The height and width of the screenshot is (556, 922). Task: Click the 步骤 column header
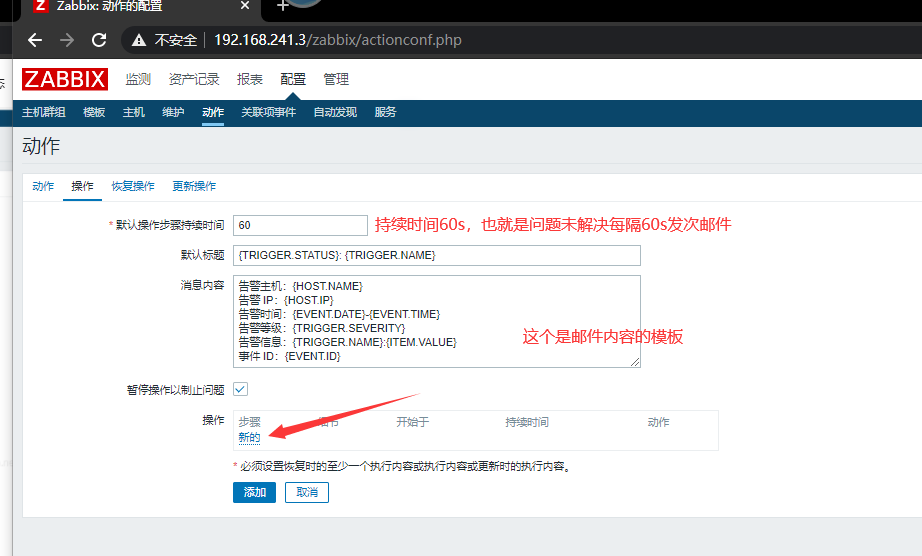249,422
